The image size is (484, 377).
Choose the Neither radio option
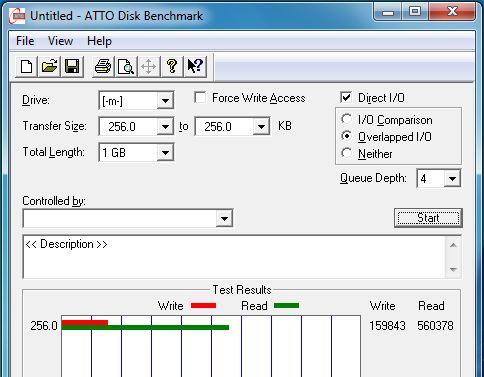pyautogui.click(x=346, y=153)
